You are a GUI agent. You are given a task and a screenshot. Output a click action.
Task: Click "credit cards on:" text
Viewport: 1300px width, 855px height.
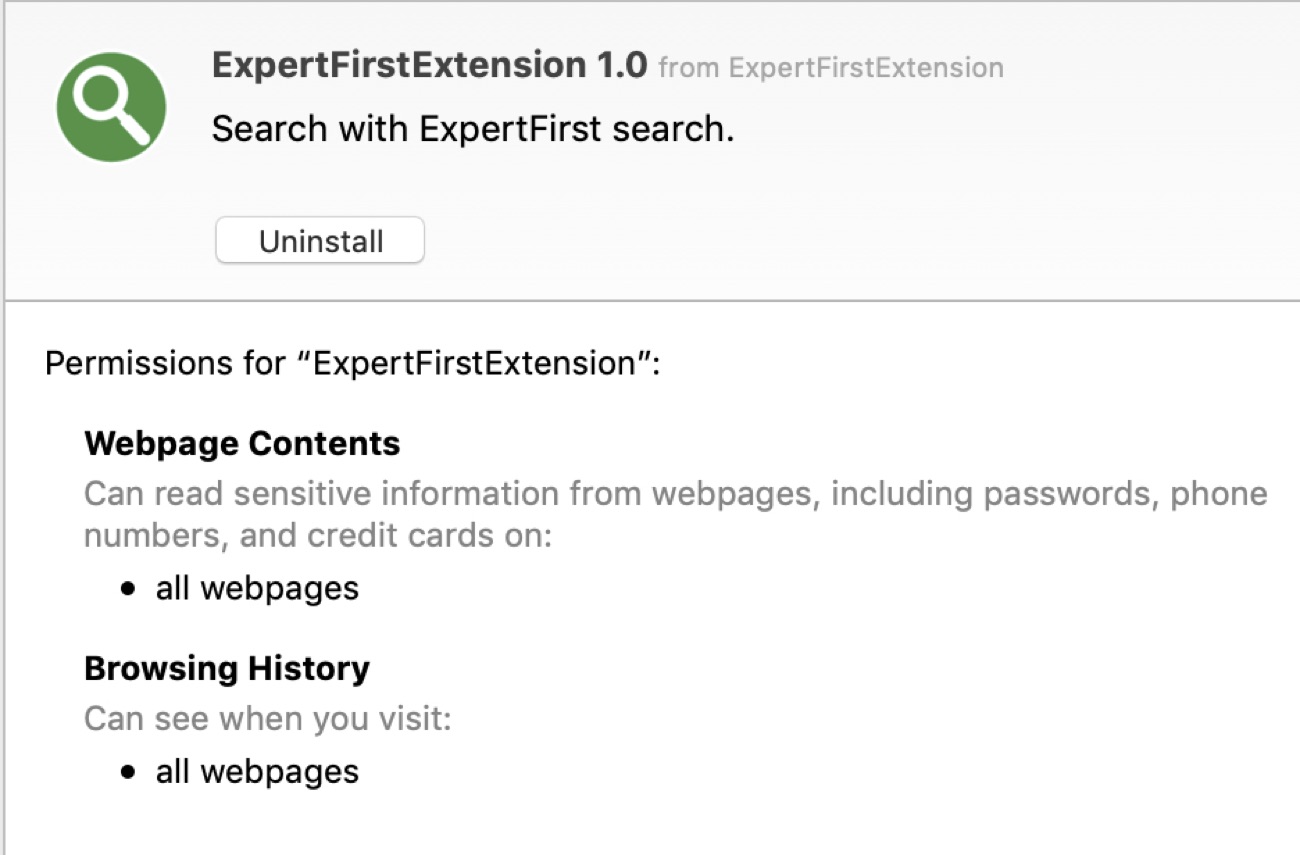(x=429, y=536)
